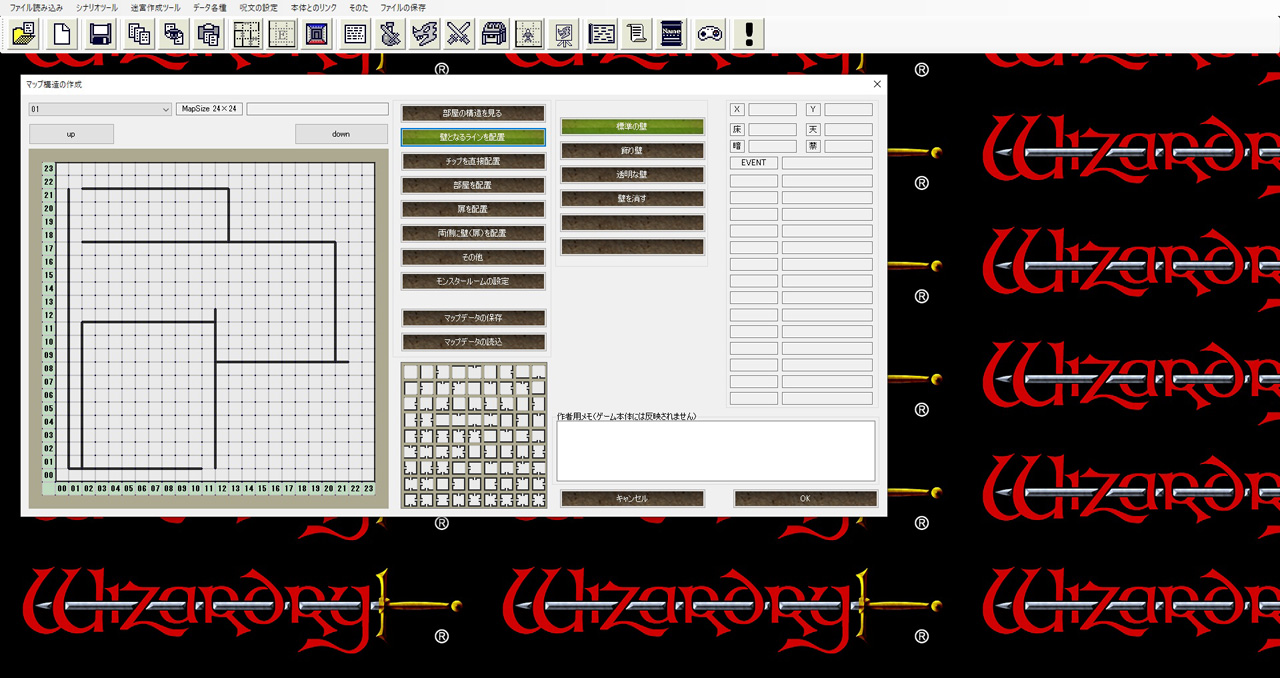Click the キャンセル button
This screenshot has width=1280, height=678.
point(632,498)
